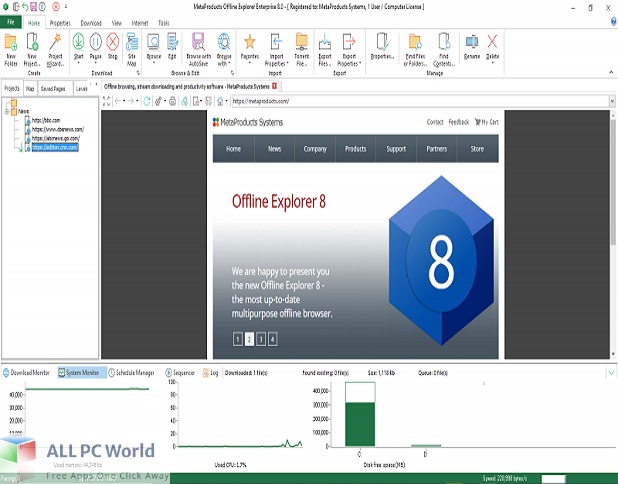Viewport: 618px width, 484px height.
Task: Open the Edit tool in the ribbon
Action: [172, 47]
